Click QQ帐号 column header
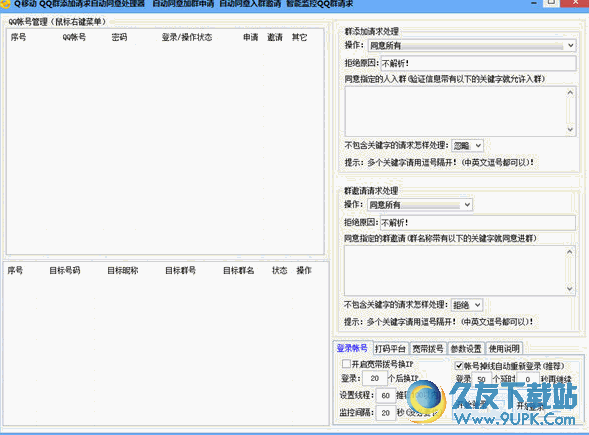 (74, 37)
